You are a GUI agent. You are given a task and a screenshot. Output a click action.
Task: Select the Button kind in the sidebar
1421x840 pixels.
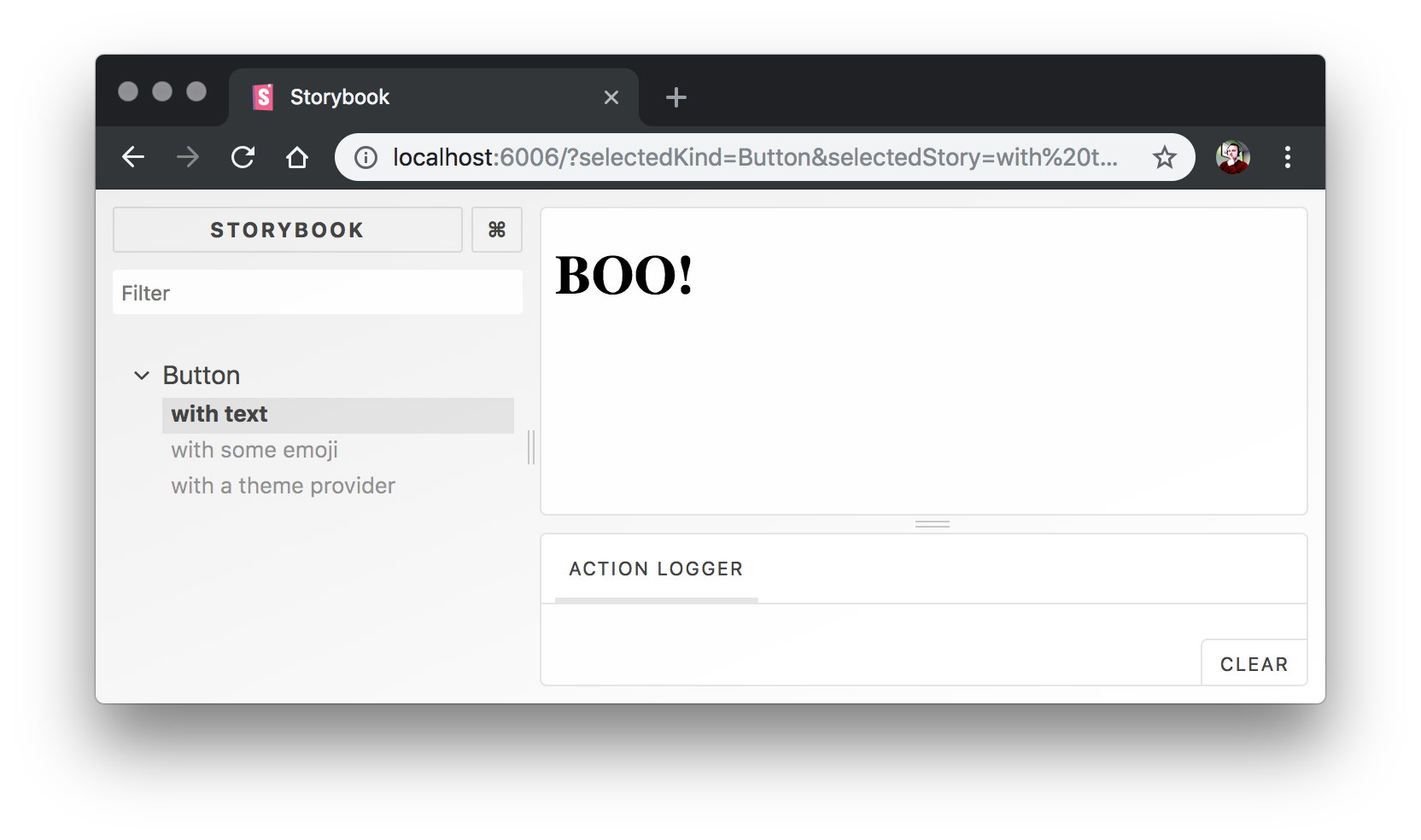pos(202,376)
